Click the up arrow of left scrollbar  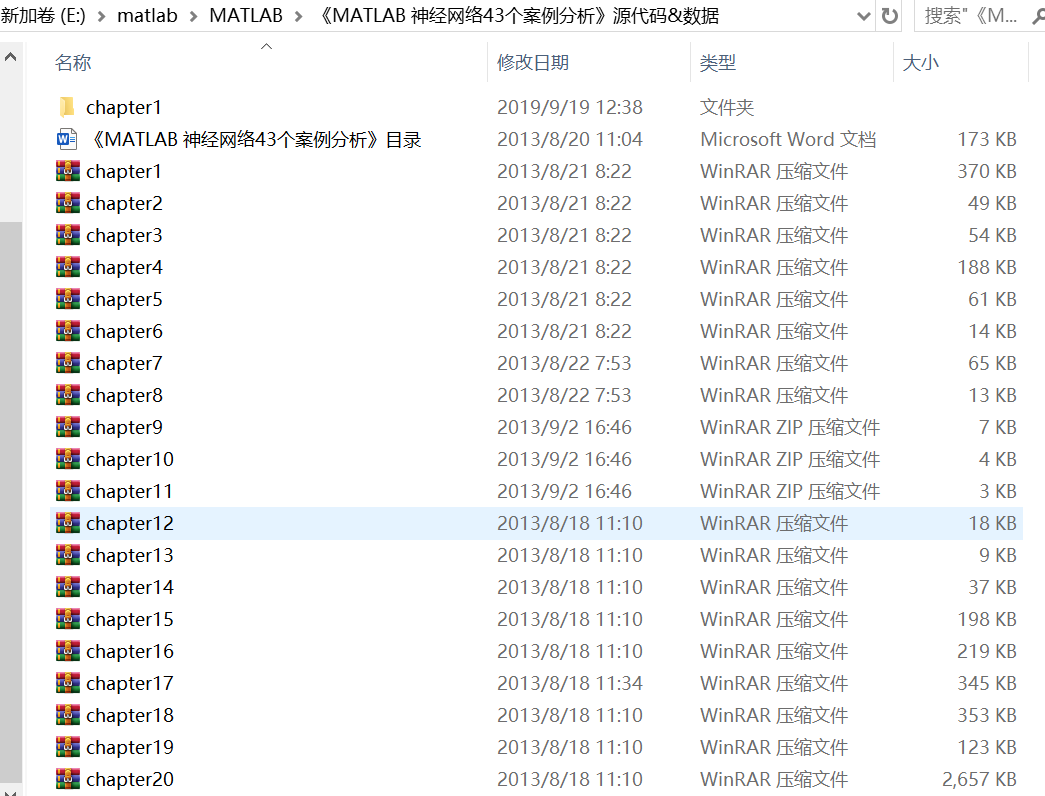[x=11, y=57]
